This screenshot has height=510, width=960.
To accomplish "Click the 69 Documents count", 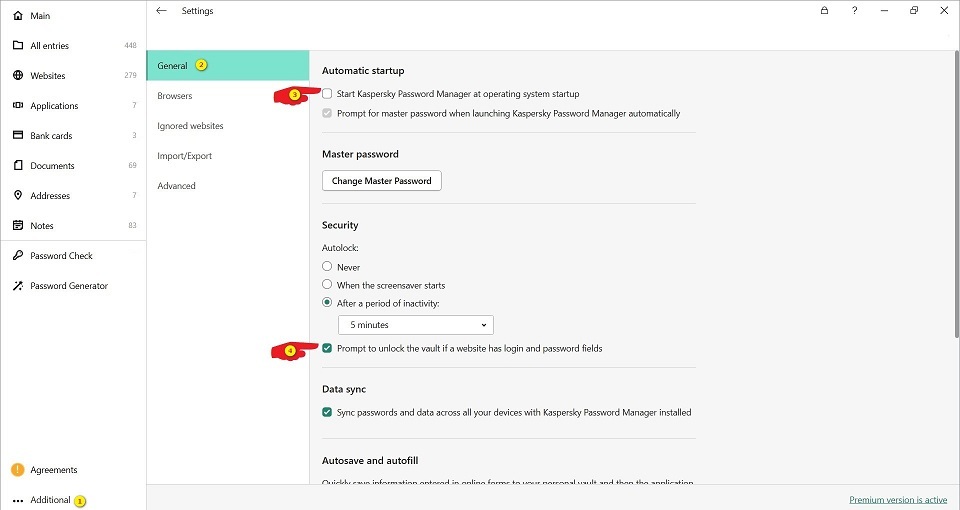I will click(132, 165).
